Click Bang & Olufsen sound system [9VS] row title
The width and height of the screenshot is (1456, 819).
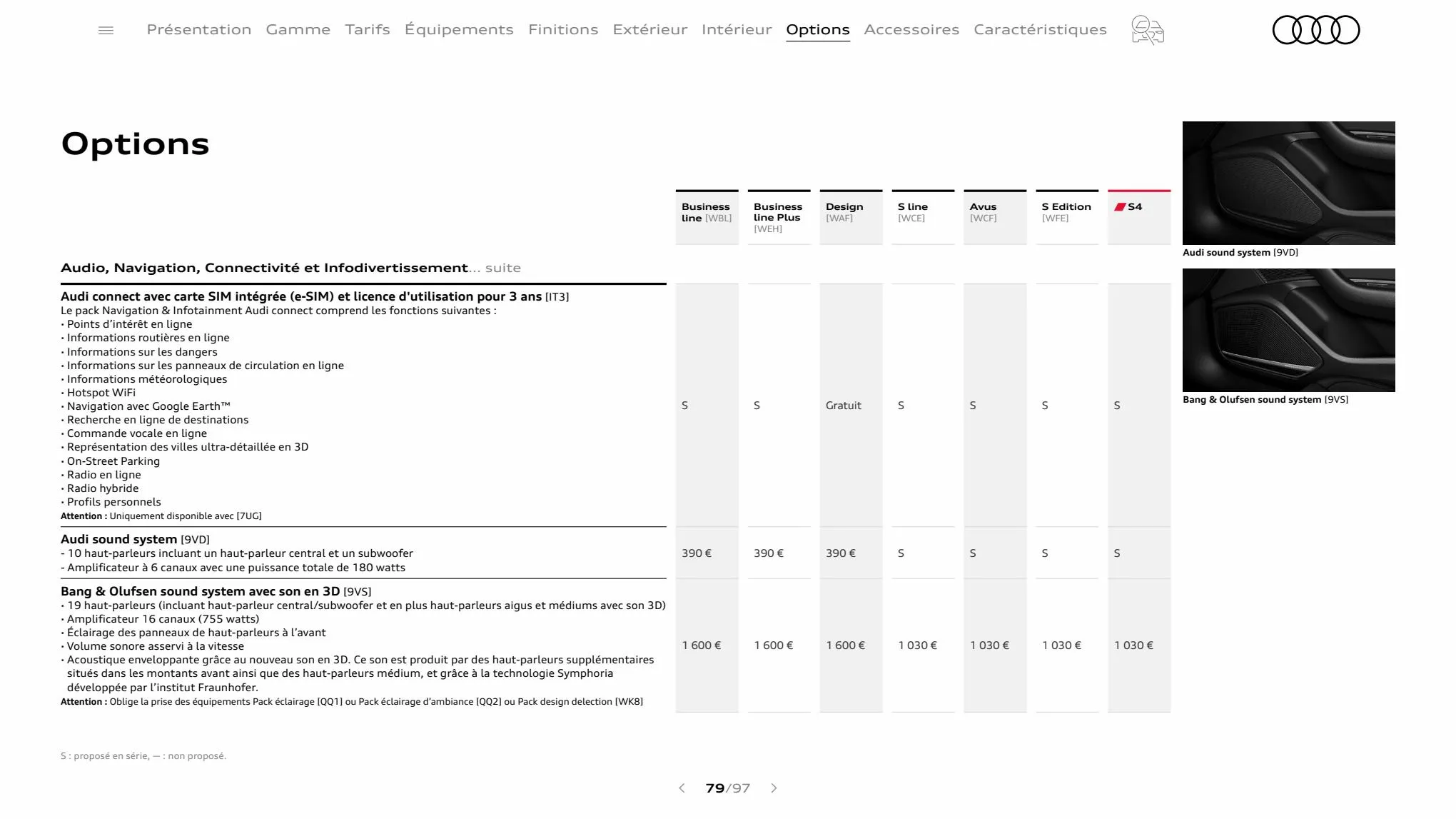pyautogui.click(x=216, y=591)
